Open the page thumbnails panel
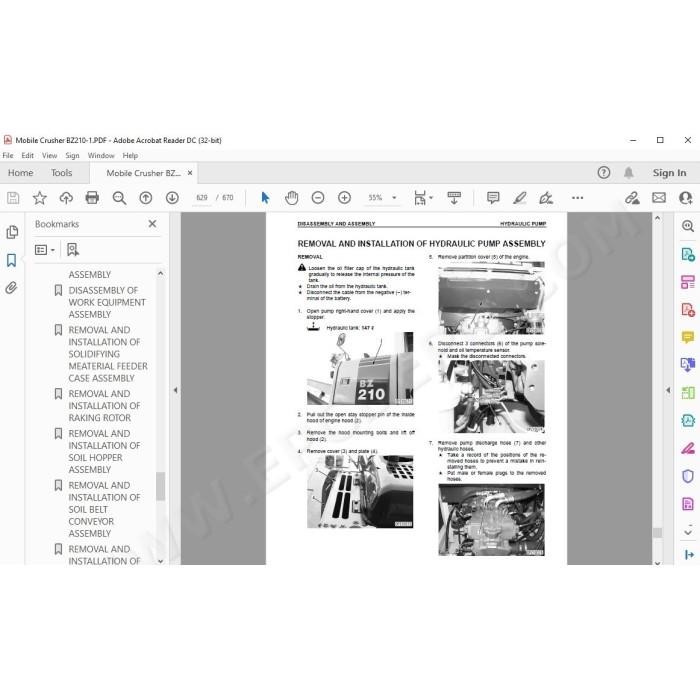Image resolution: width=700 pixels, height=700 pixels. (x=12, y=232)
